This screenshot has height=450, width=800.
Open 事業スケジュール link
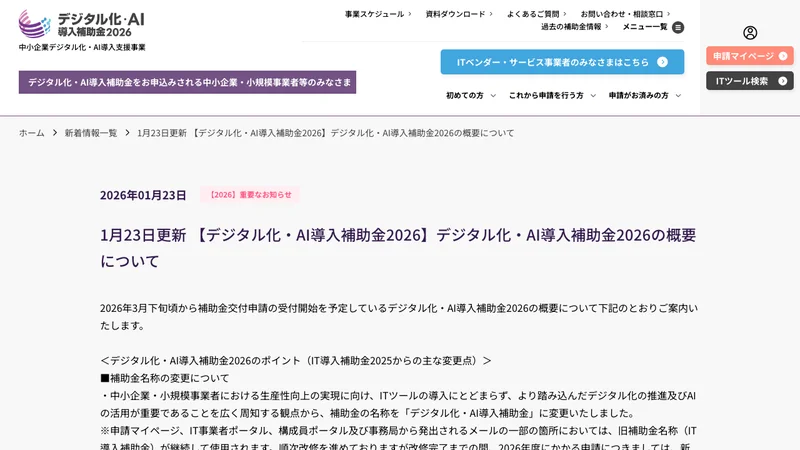coord(378,14)
